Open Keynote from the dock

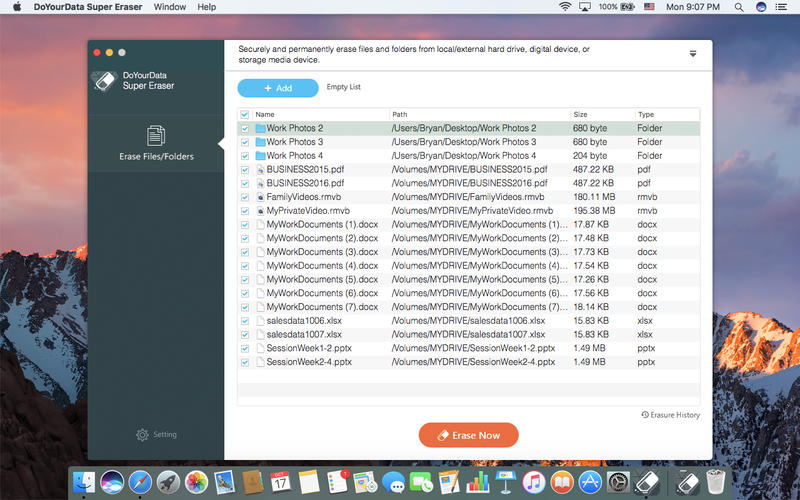(x=506, y=482)
